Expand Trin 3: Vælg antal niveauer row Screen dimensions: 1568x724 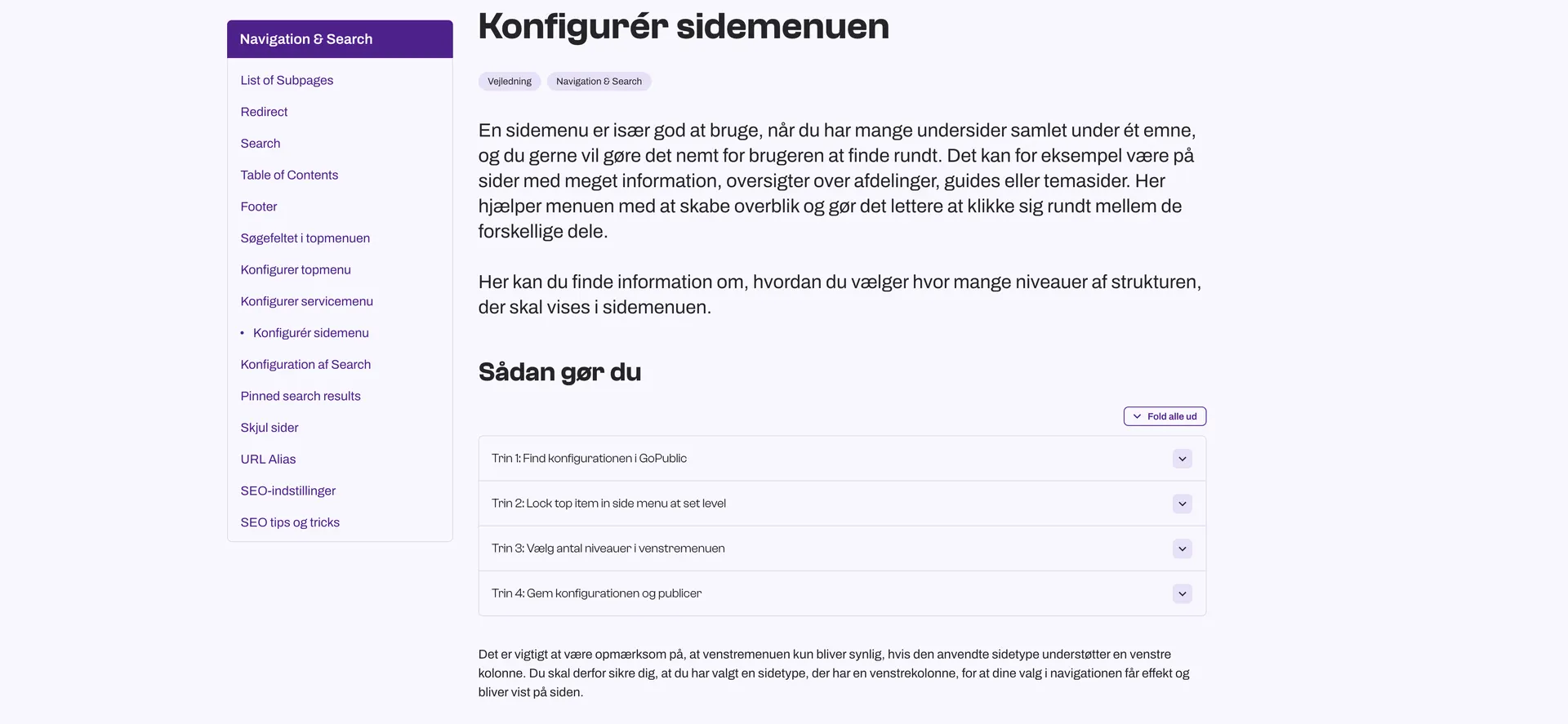coord(608,549)
